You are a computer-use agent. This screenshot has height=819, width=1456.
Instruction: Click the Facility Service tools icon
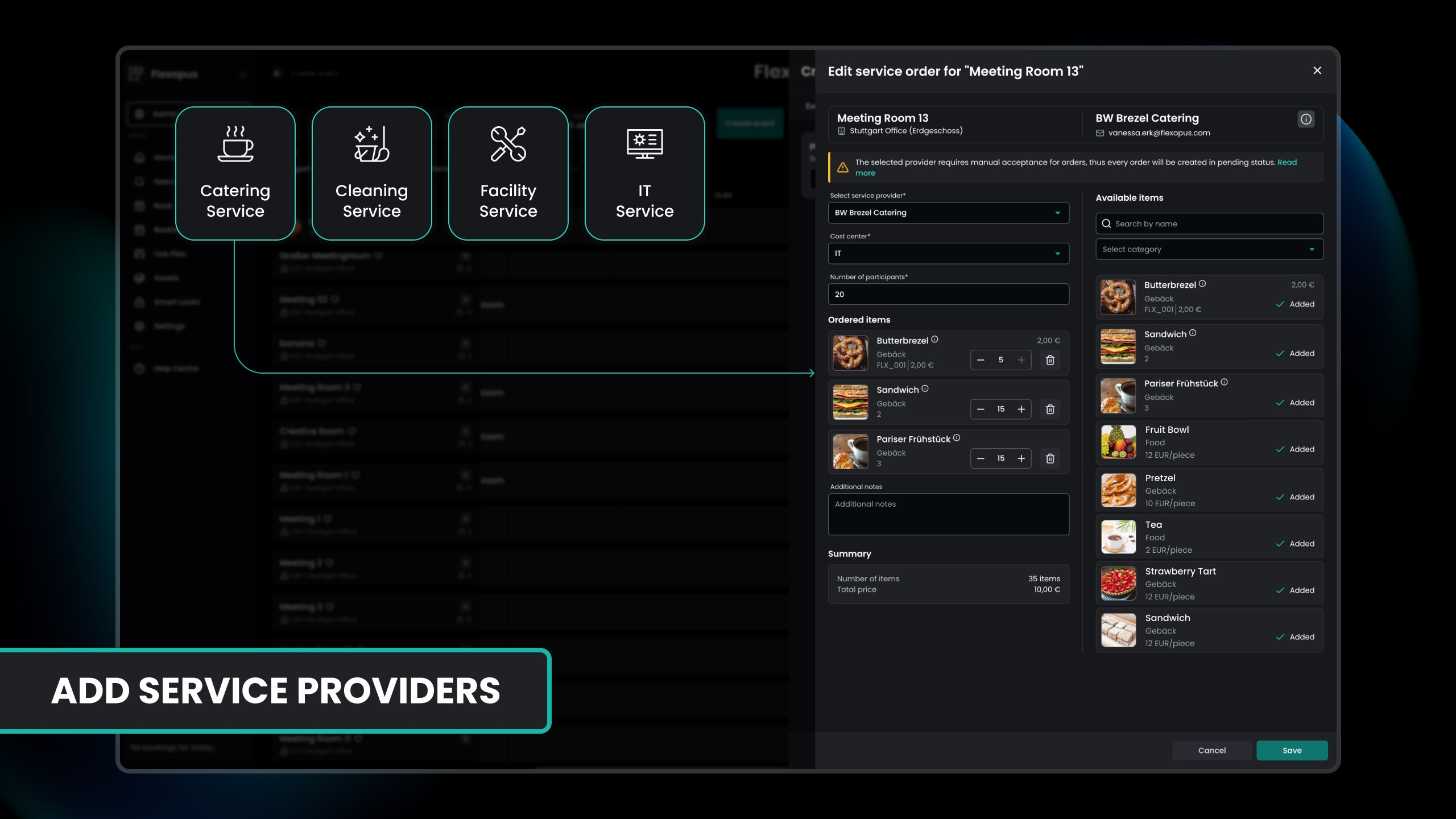coord(508,144)
